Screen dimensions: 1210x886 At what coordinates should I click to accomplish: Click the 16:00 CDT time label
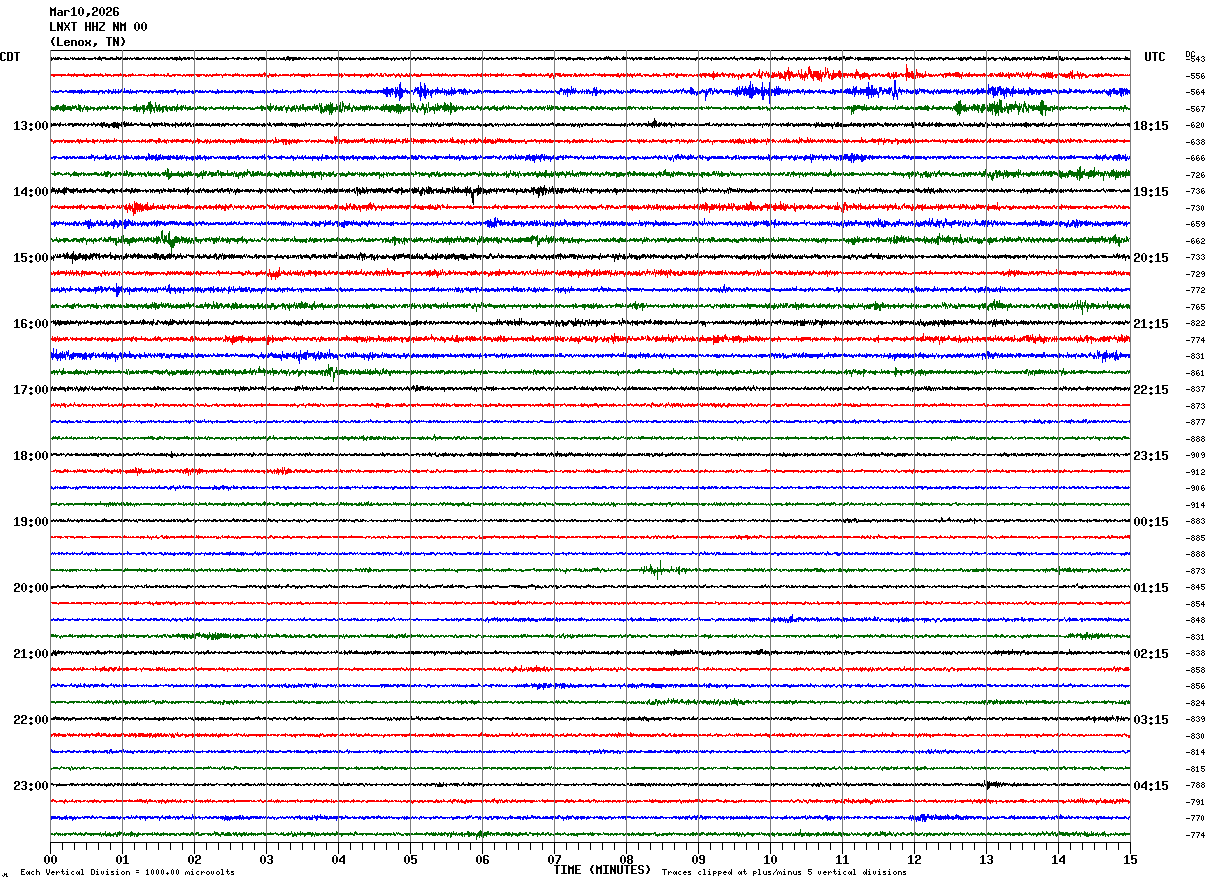[x=30, y=324]
